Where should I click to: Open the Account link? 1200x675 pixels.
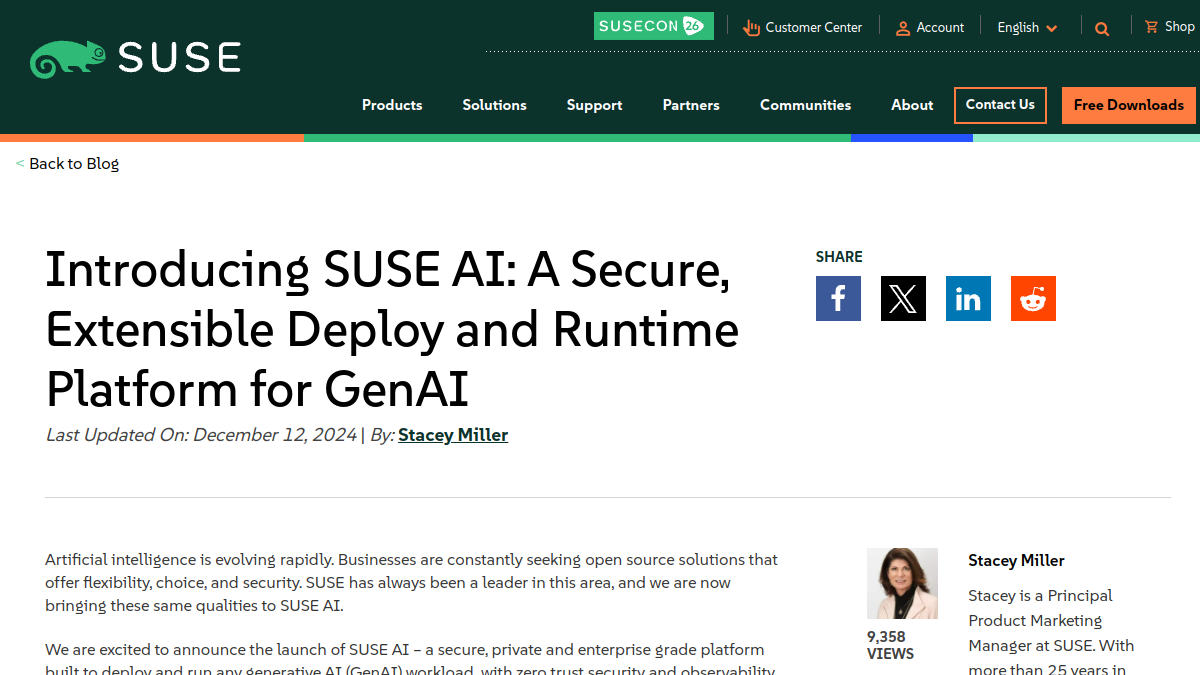(x=940, y=28)
